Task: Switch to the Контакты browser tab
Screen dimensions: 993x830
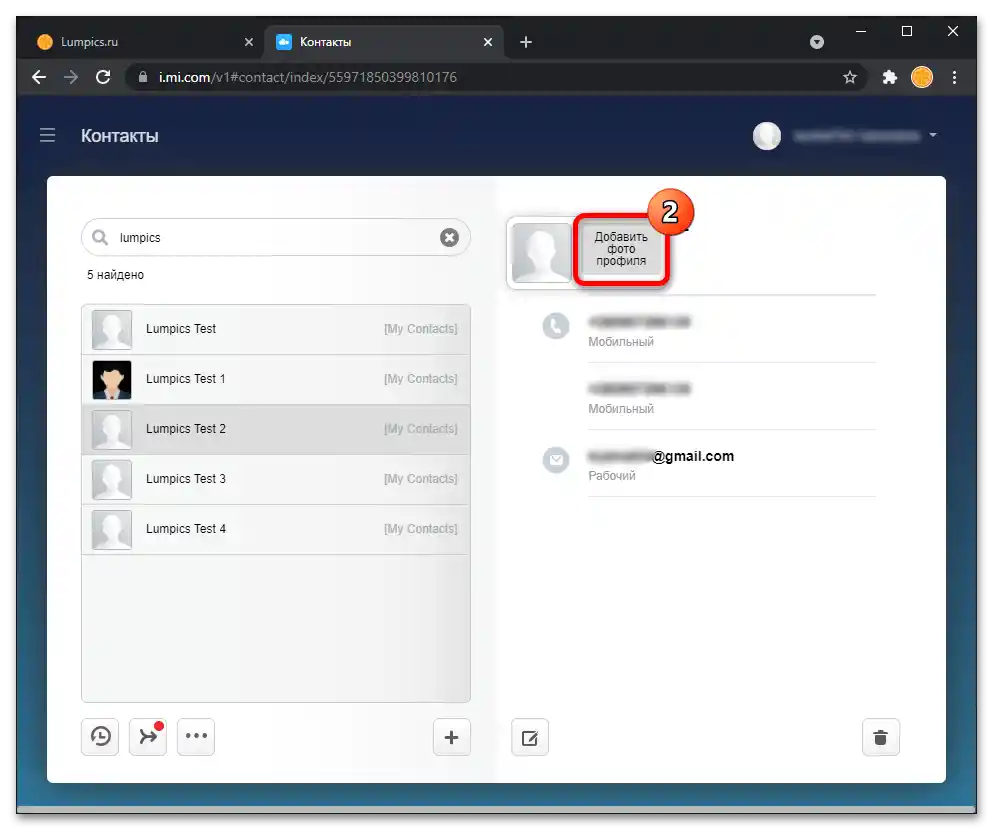Action: tap(384, 42)
